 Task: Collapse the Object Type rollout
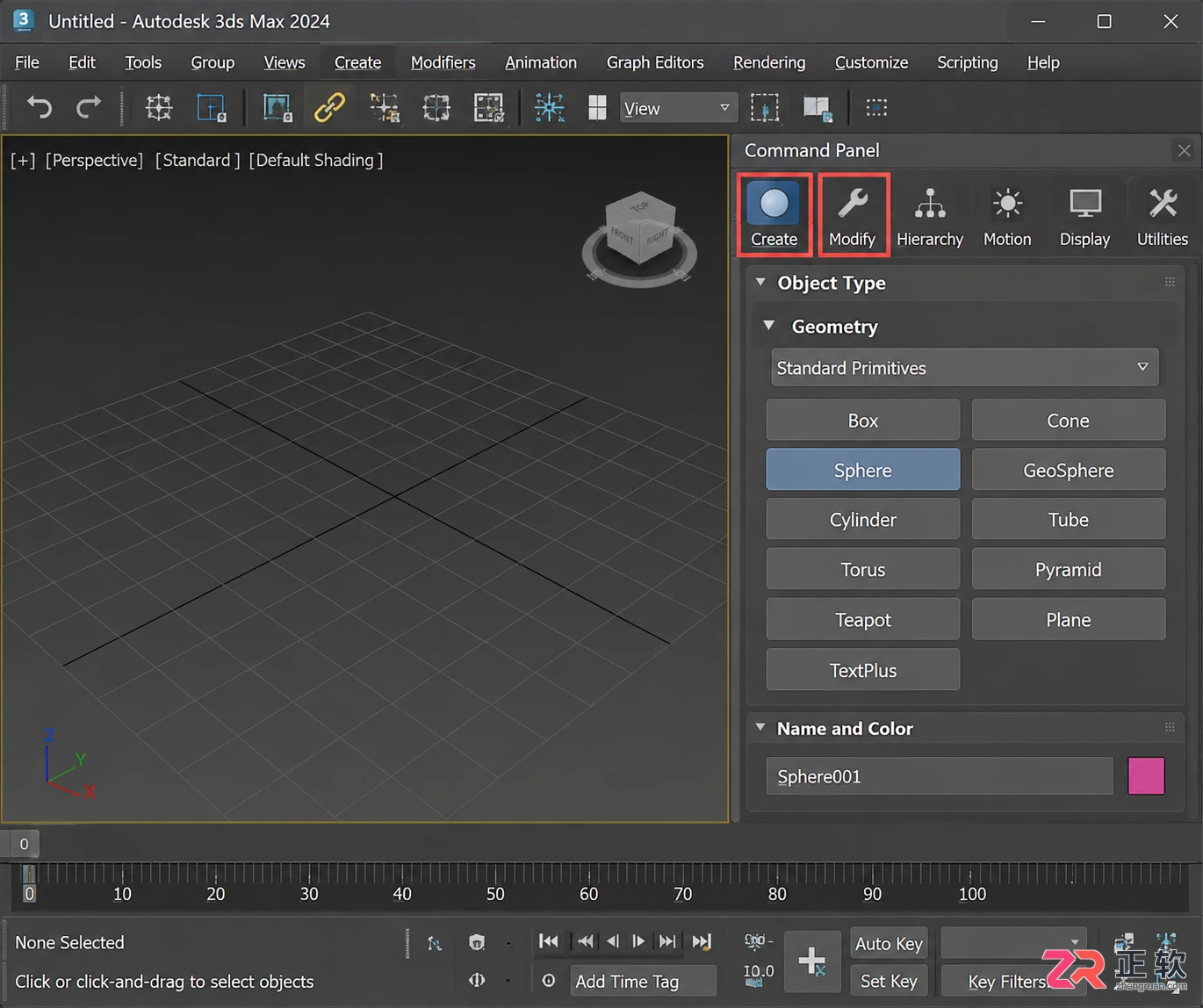(760, 282)
